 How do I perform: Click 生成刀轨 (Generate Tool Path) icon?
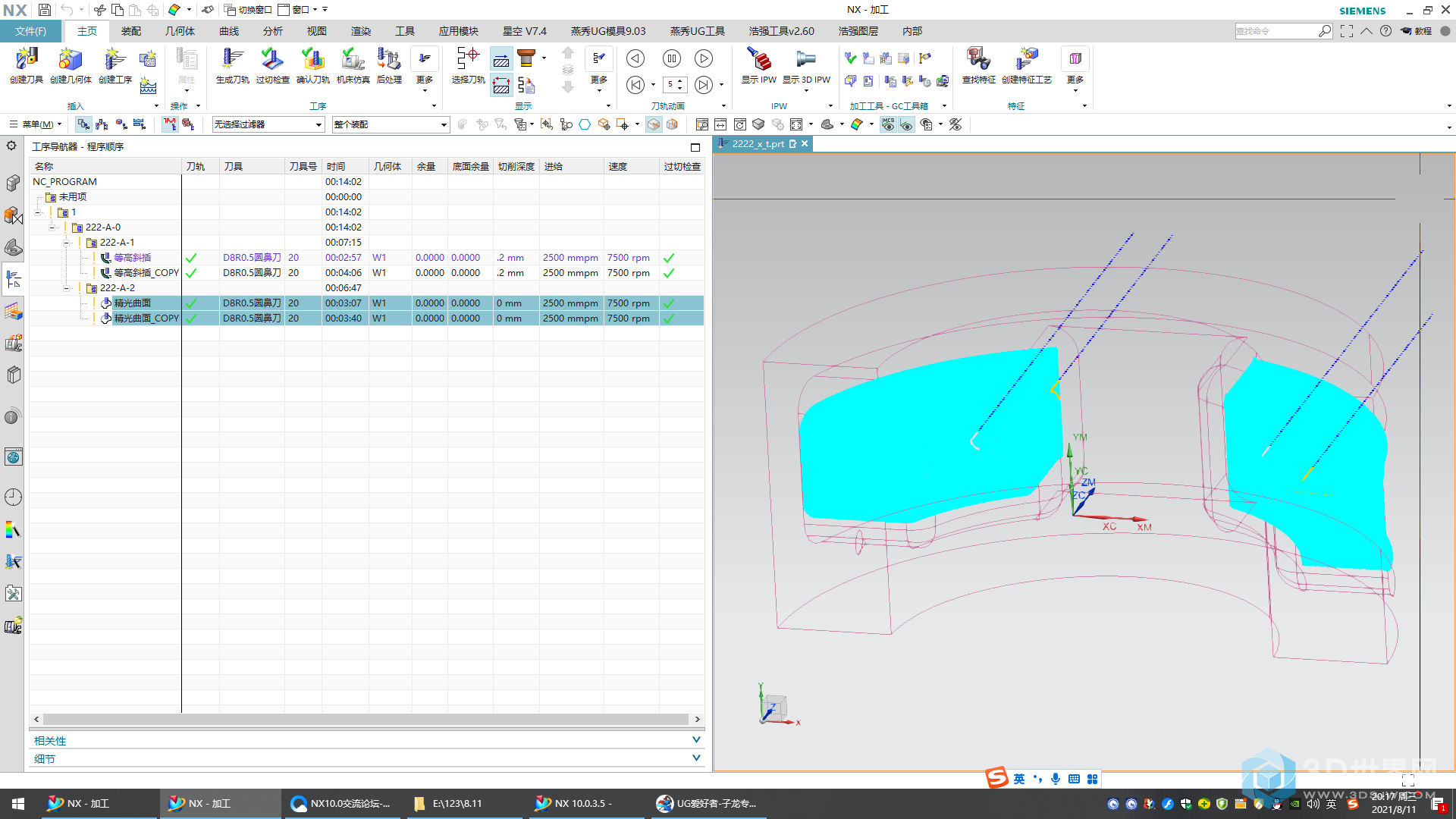(232, 65)
